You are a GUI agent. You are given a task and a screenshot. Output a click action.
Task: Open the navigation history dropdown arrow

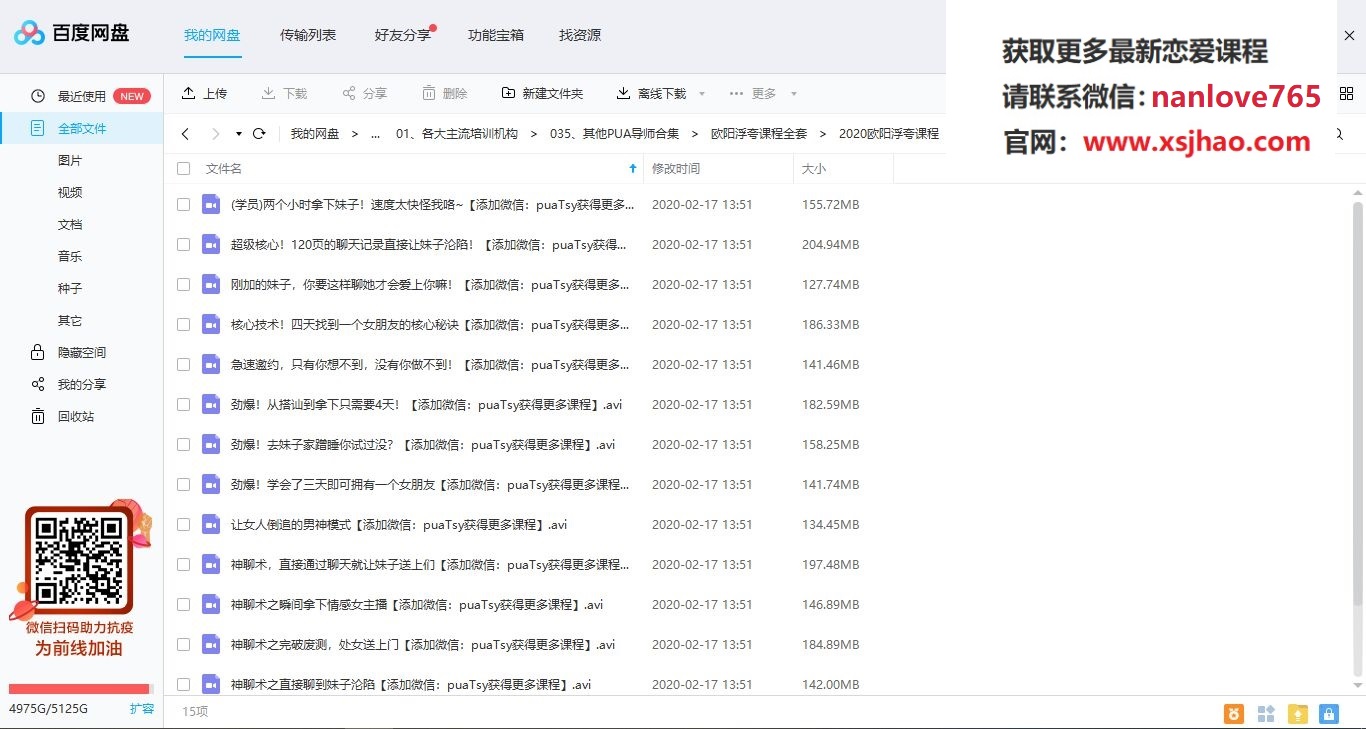239,133
